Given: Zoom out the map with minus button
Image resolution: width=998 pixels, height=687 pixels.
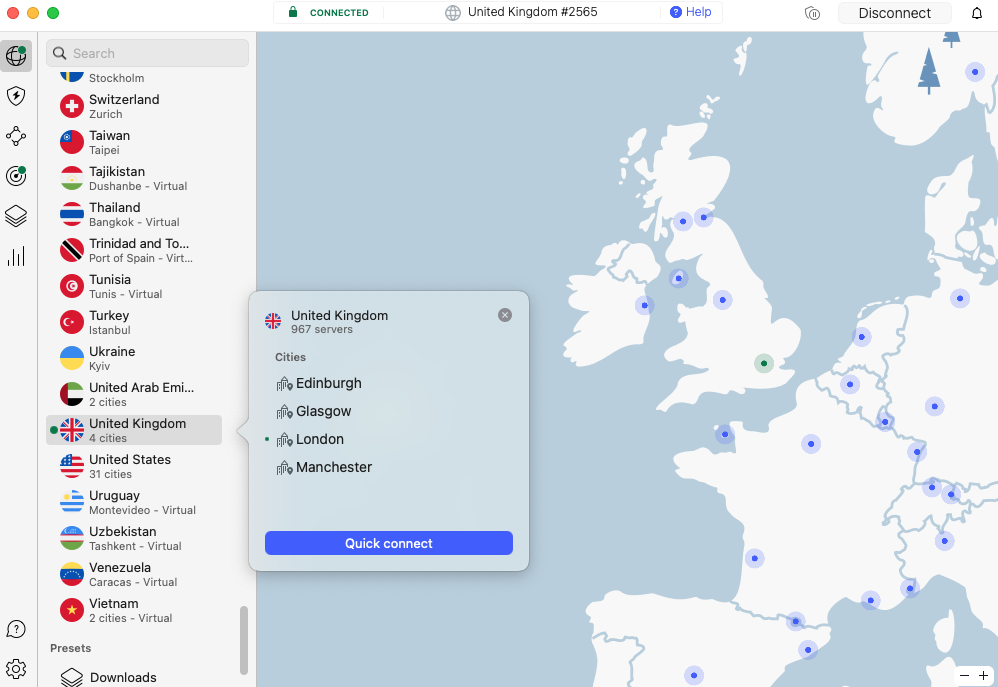Looking at the screenshot, I should [x=964, y=676].
